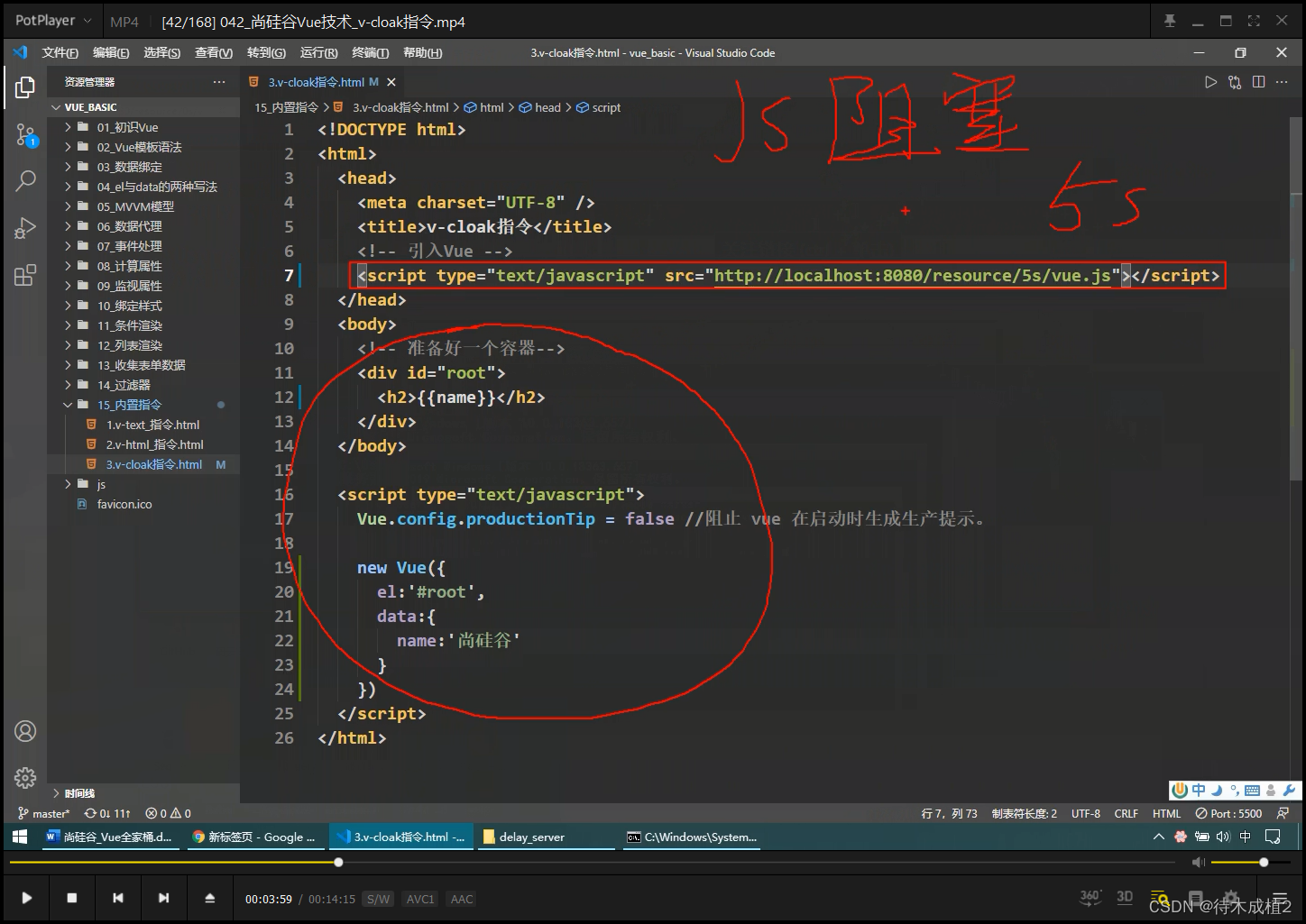Open the Accounts icon in activity bar
1306x924 pixels.
tap(25, 731)
